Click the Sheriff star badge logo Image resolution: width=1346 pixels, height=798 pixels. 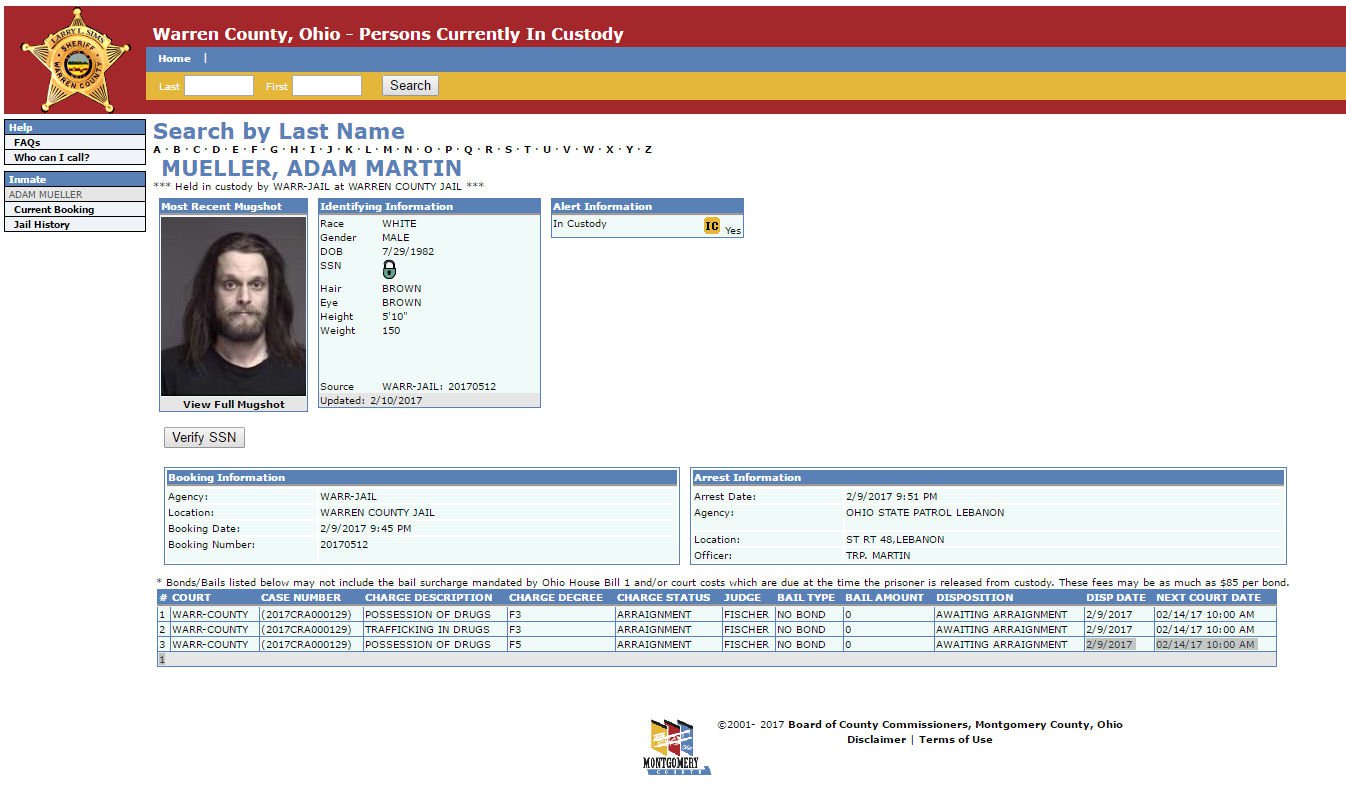click(x=75, y=60)
